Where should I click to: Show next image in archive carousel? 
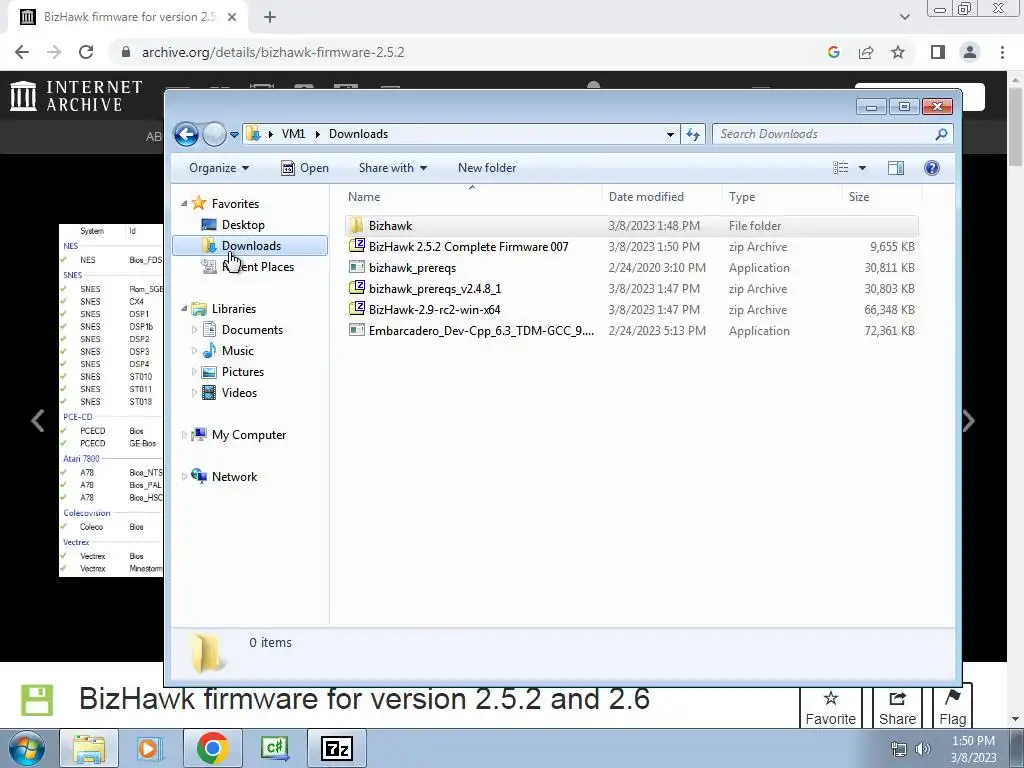coord(969,421)
